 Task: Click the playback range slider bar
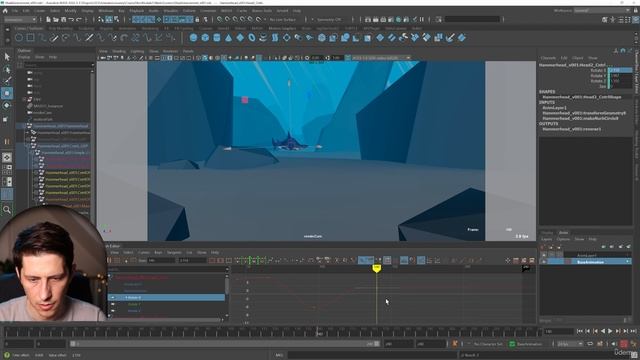click(225, 344)
